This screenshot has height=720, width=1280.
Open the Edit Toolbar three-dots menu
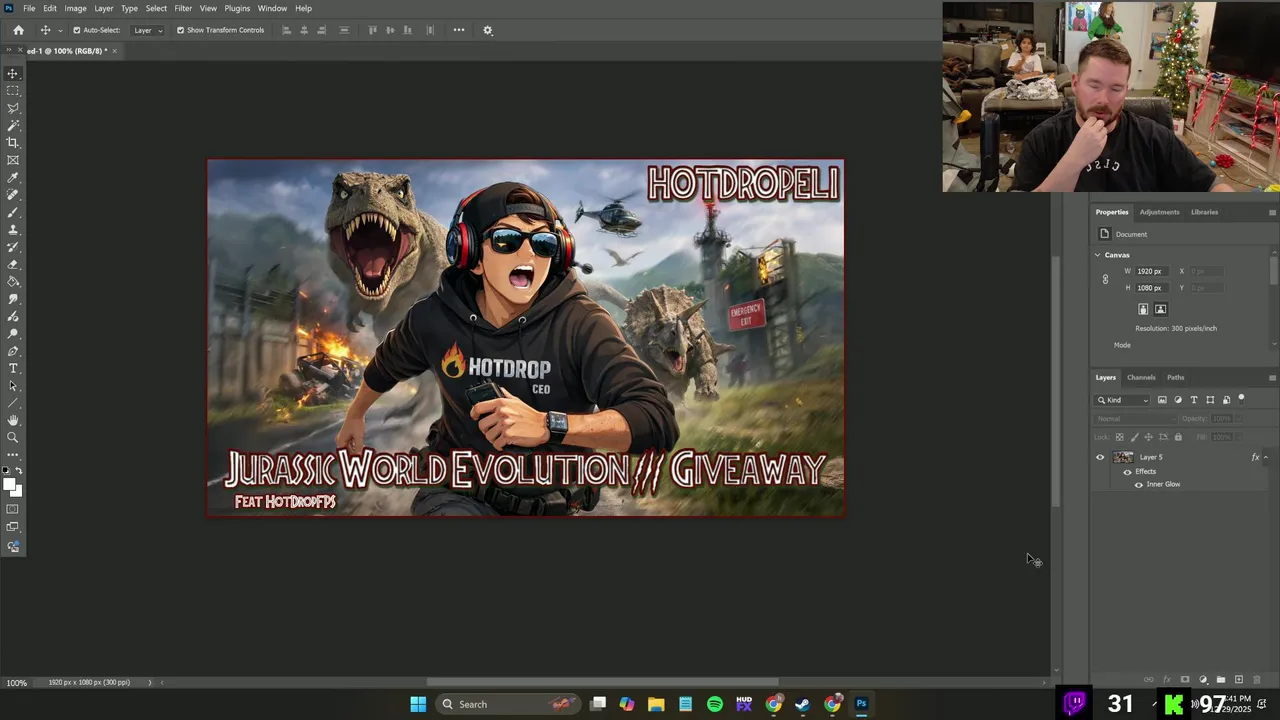click(x=13, y=455)
